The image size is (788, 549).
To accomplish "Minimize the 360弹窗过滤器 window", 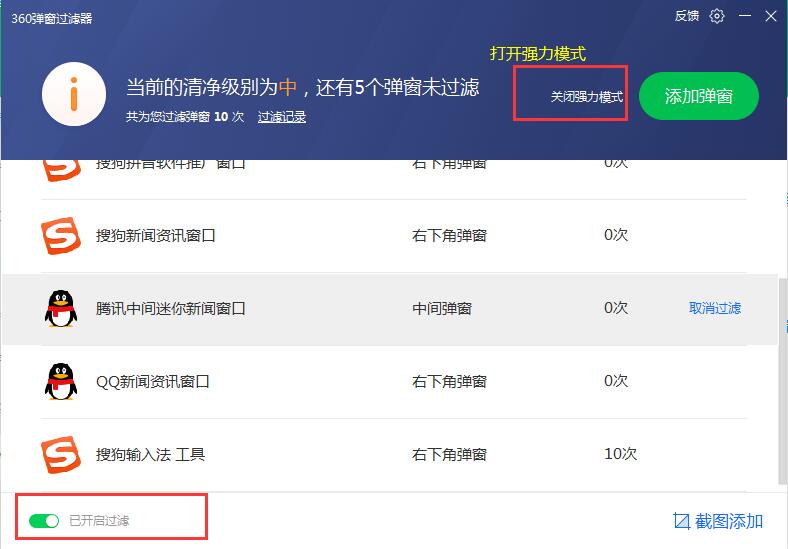I will tap(744, 16).
